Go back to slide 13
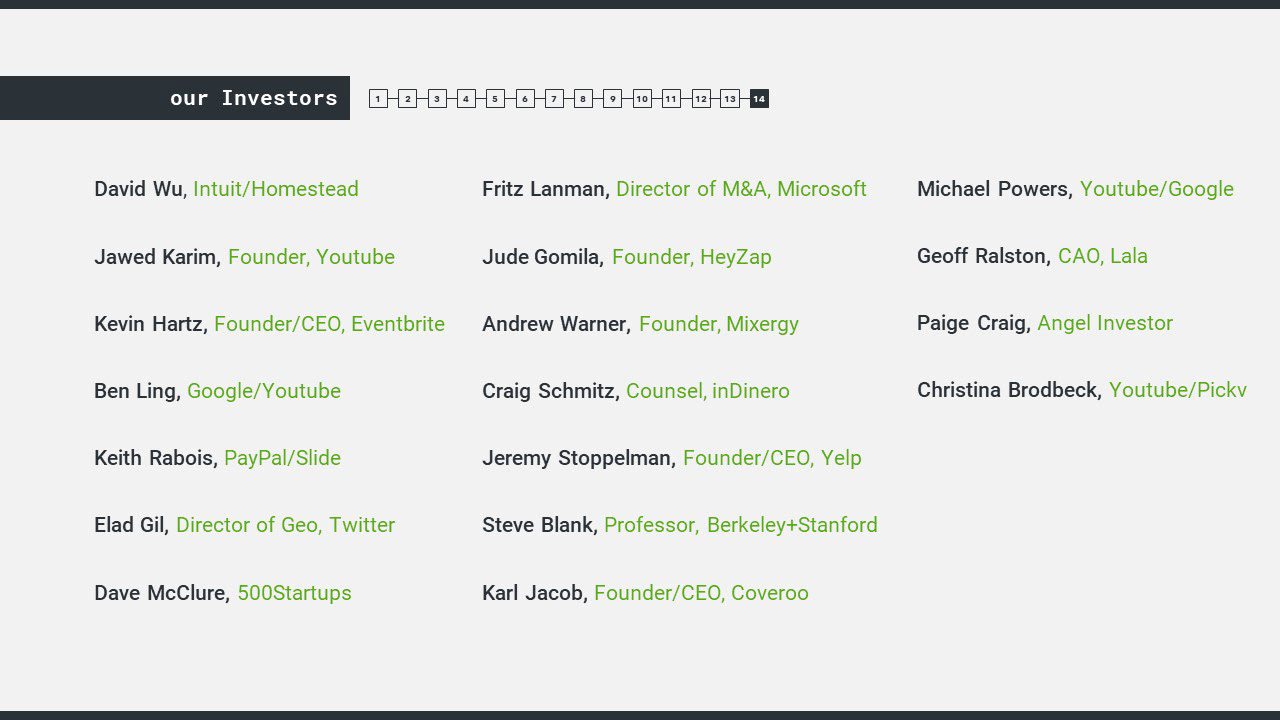Image resolution: width=1280 pixels, height=720 pixels. pyautogui.click(x=730, y=99)
